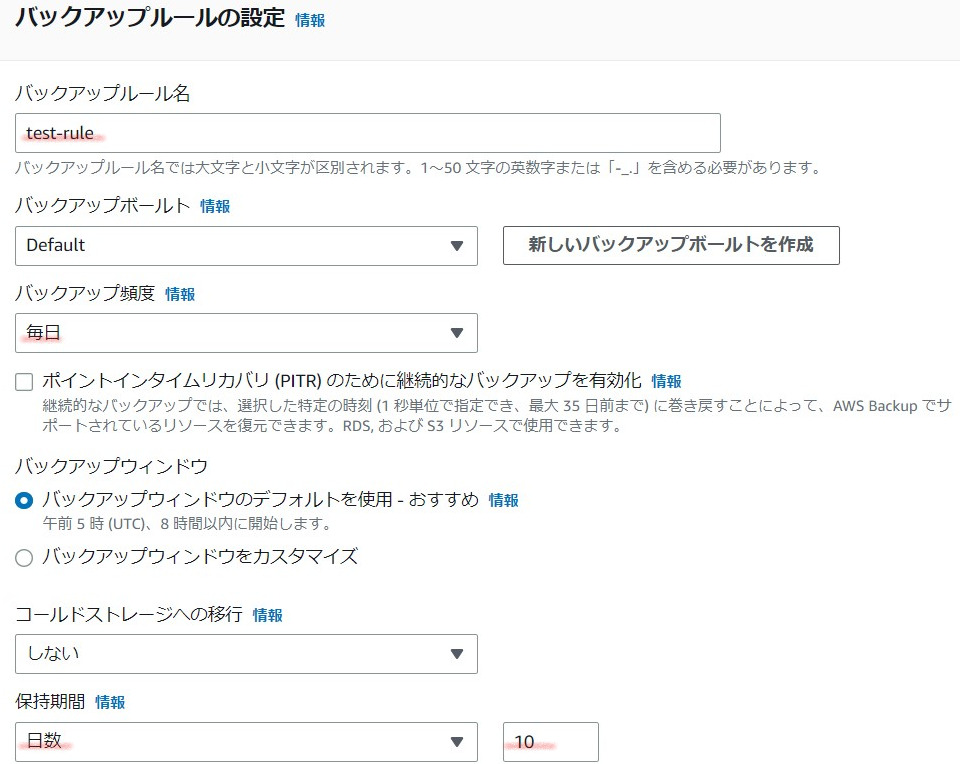Open the Default backup vault dropdown
Screen dimensions: 960x764
click(246, 245)
